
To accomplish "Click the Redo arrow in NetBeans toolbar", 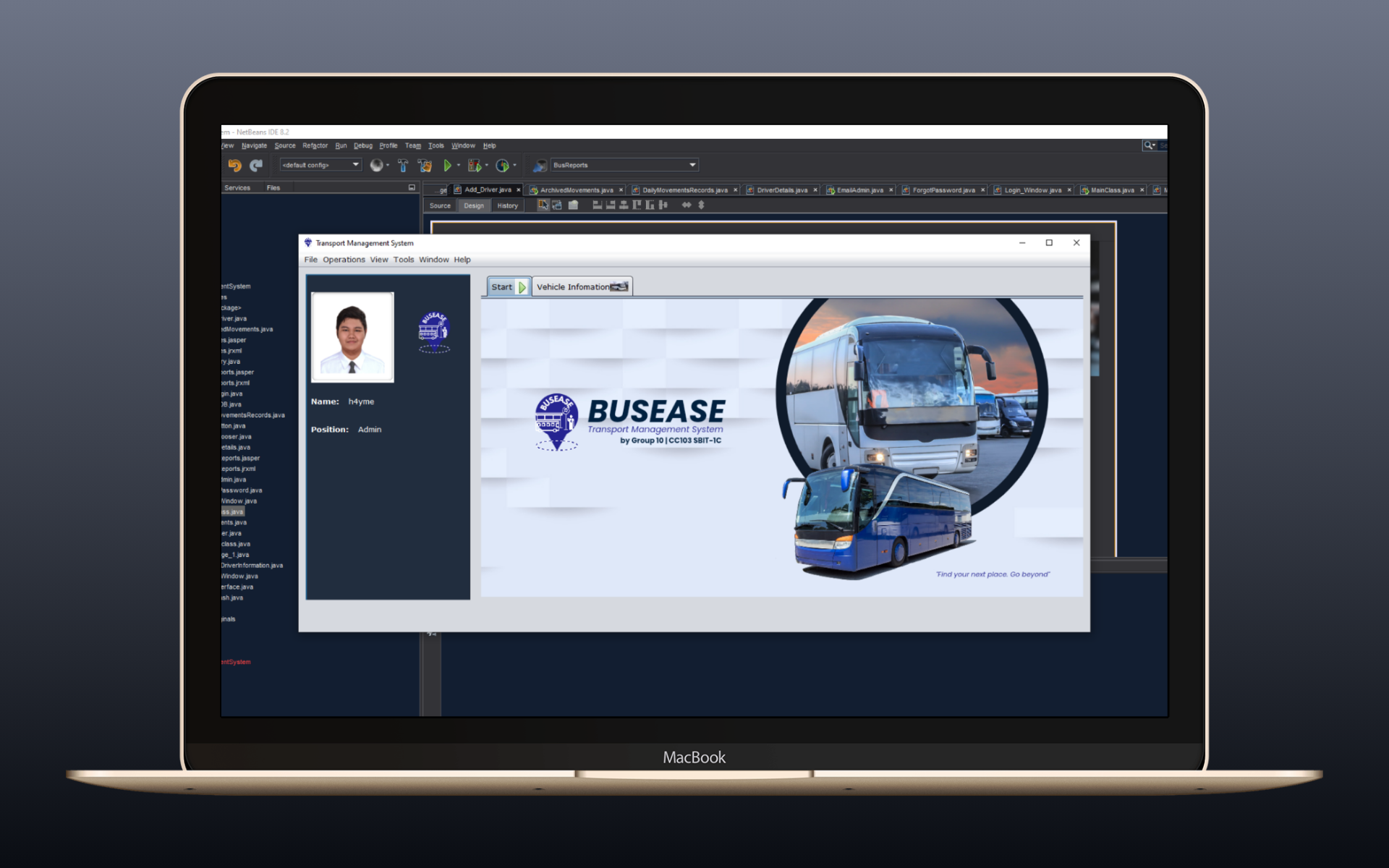I will 256,166.
